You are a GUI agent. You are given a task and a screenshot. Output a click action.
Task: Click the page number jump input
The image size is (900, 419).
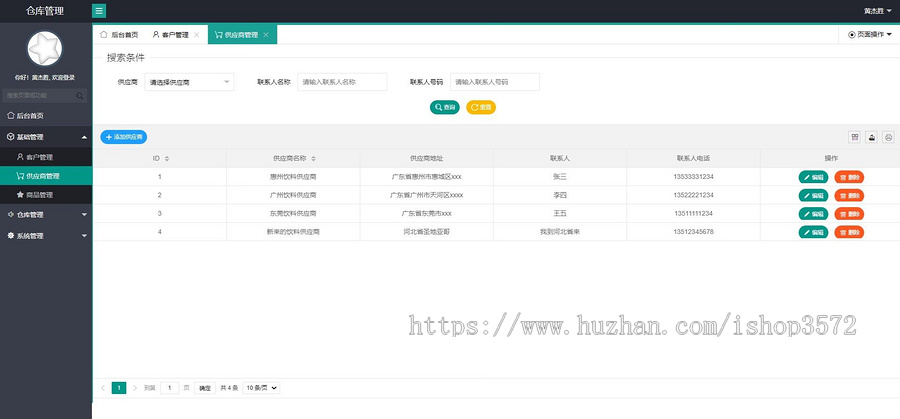pyautogui.click(x=170, y=388)
